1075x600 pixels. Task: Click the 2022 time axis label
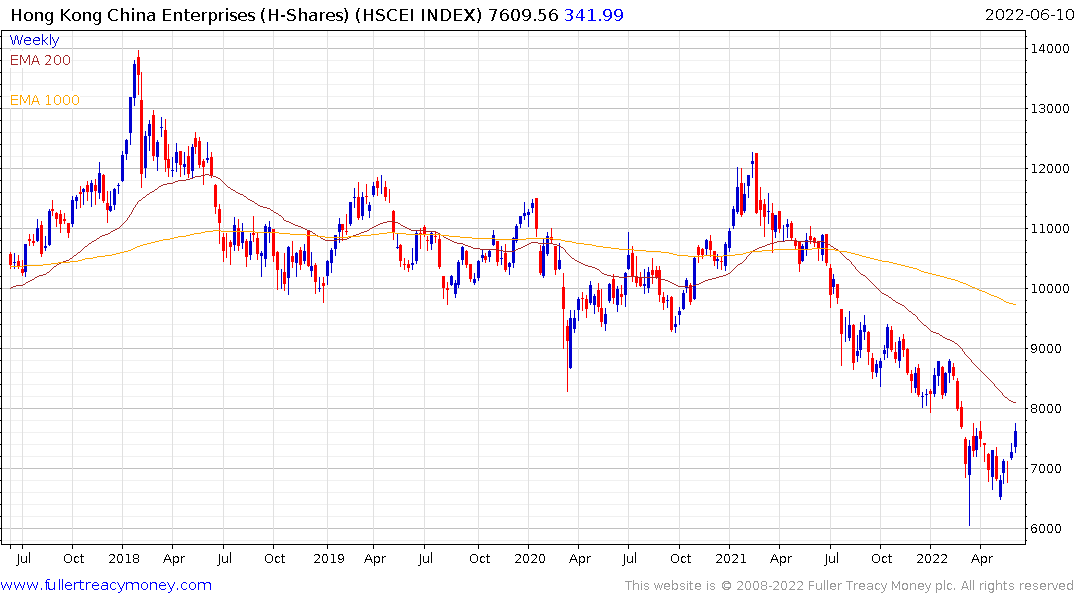point(932,558)
